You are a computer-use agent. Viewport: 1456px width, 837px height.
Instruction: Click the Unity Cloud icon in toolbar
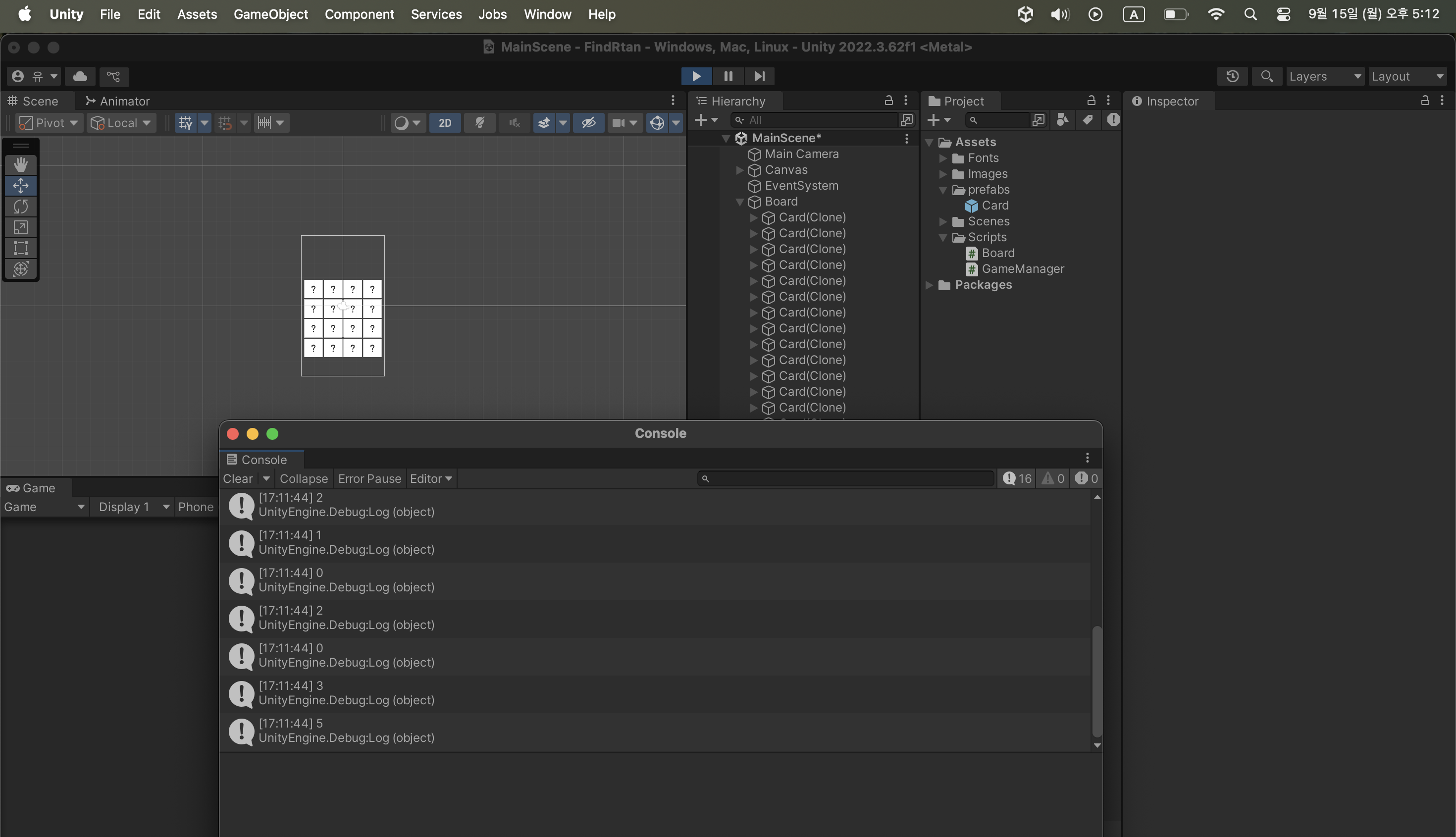click(x=80, y=76)
